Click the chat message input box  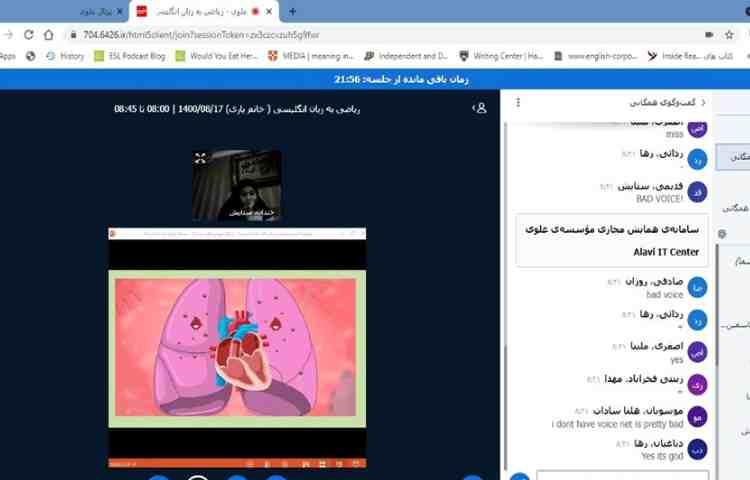(620, 475)
